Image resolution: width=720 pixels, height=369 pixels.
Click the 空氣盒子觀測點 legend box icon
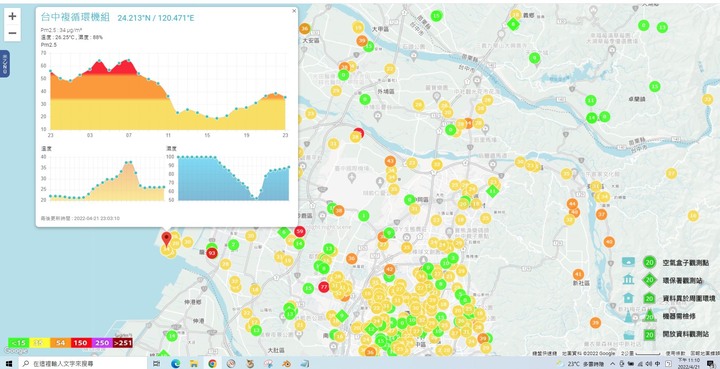(628, 262)
